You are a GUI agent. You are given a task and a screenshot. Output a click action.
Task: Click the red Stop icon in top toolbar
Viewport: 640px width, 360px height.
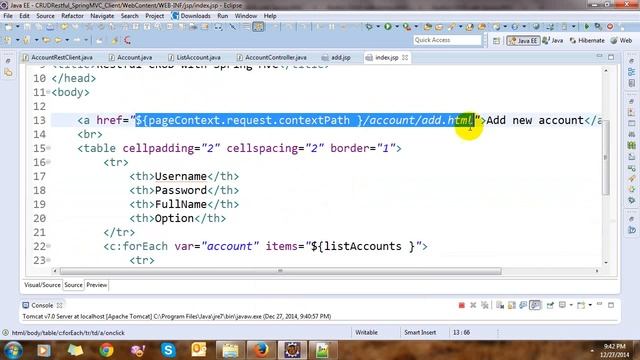pyautogui.click(x=610, y=27)
